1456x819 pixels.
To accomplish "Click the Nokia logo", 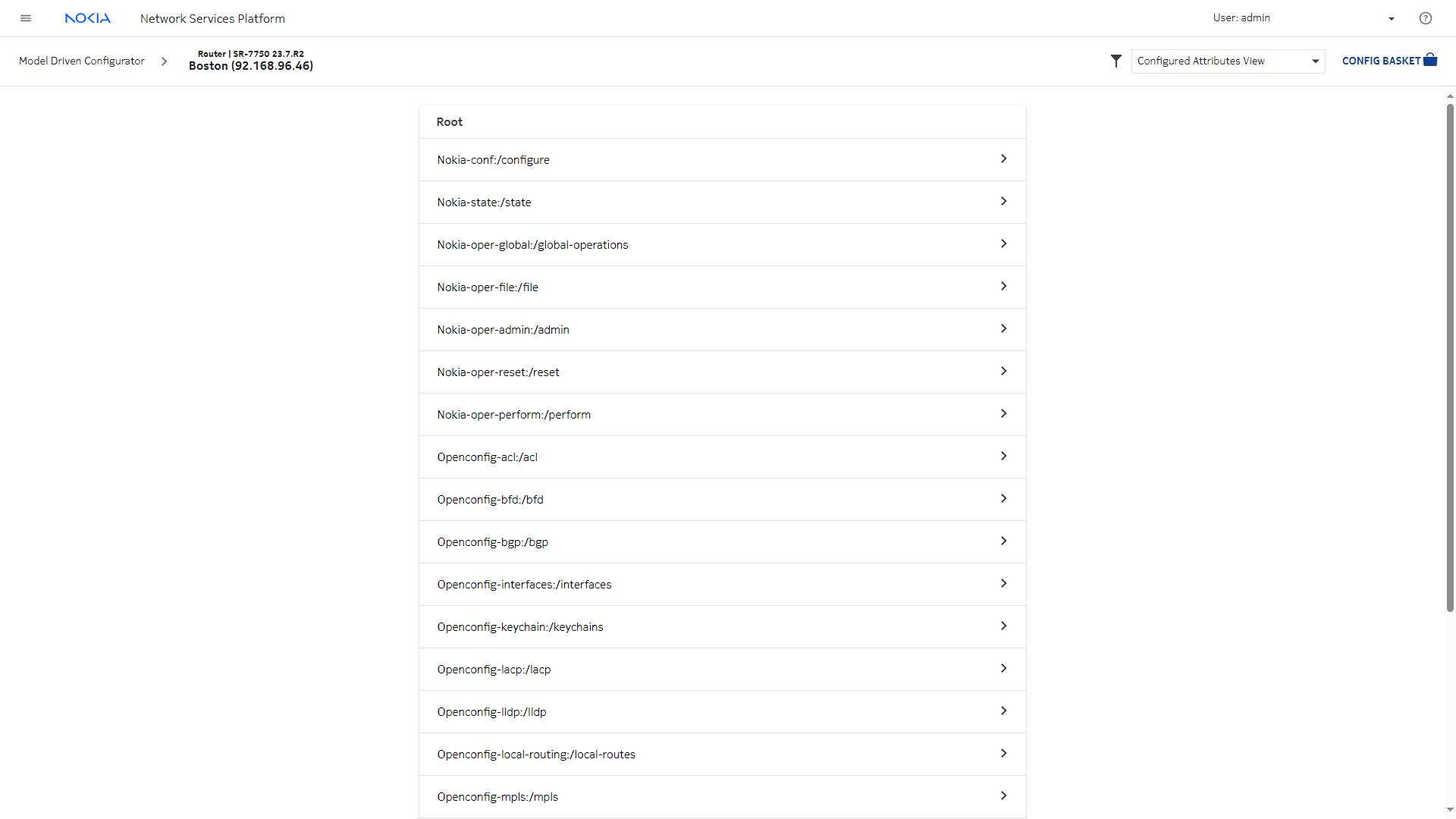I will coord(88,18).
